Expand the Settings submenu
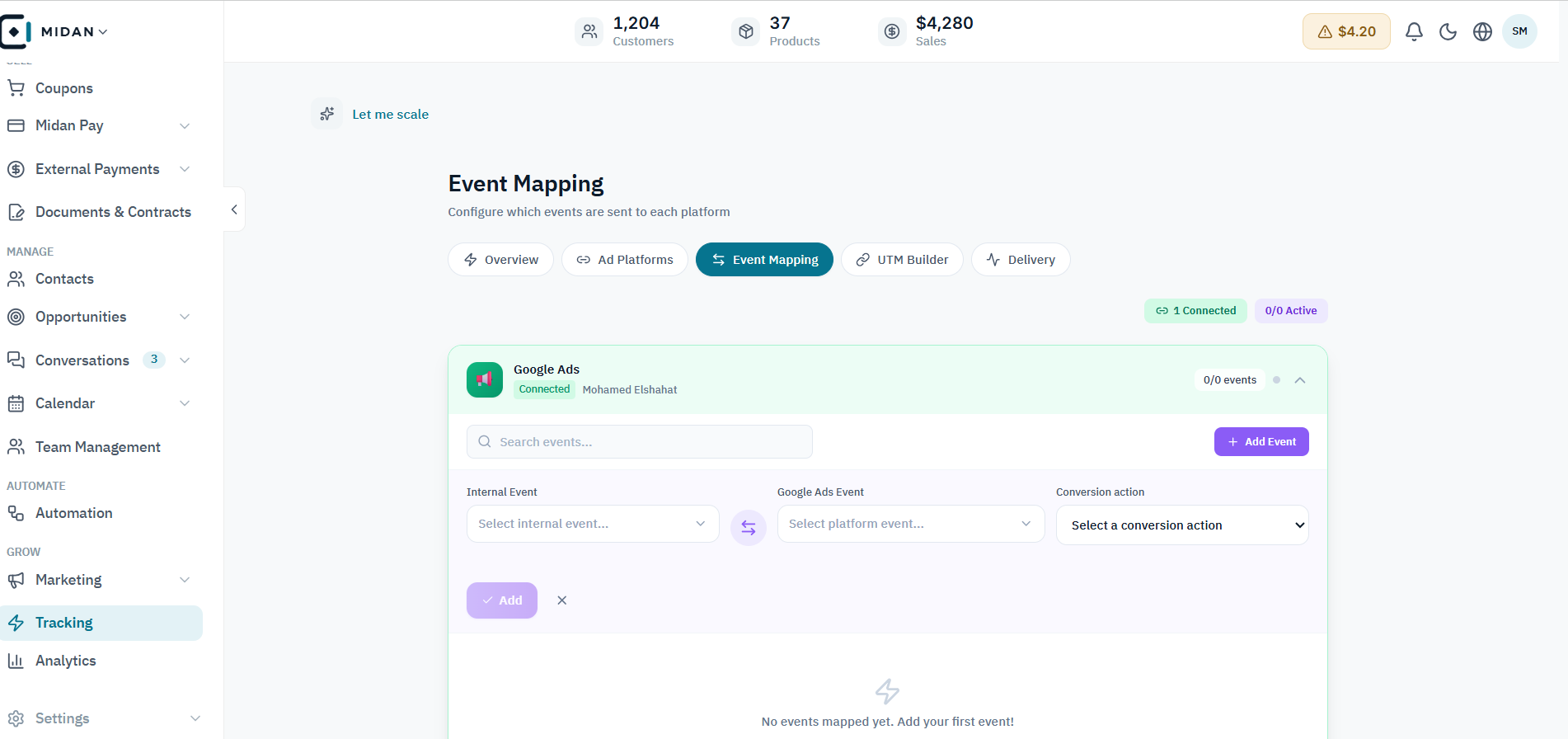1568x739 pixels. click(195, 718)
